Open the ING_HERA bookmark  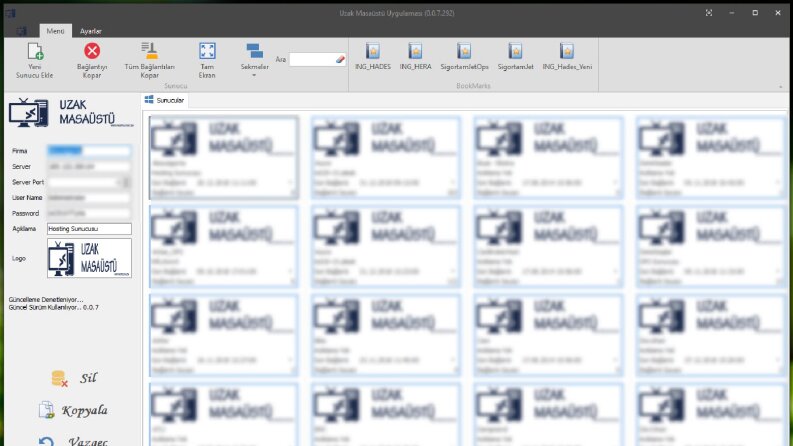[415, 57]
